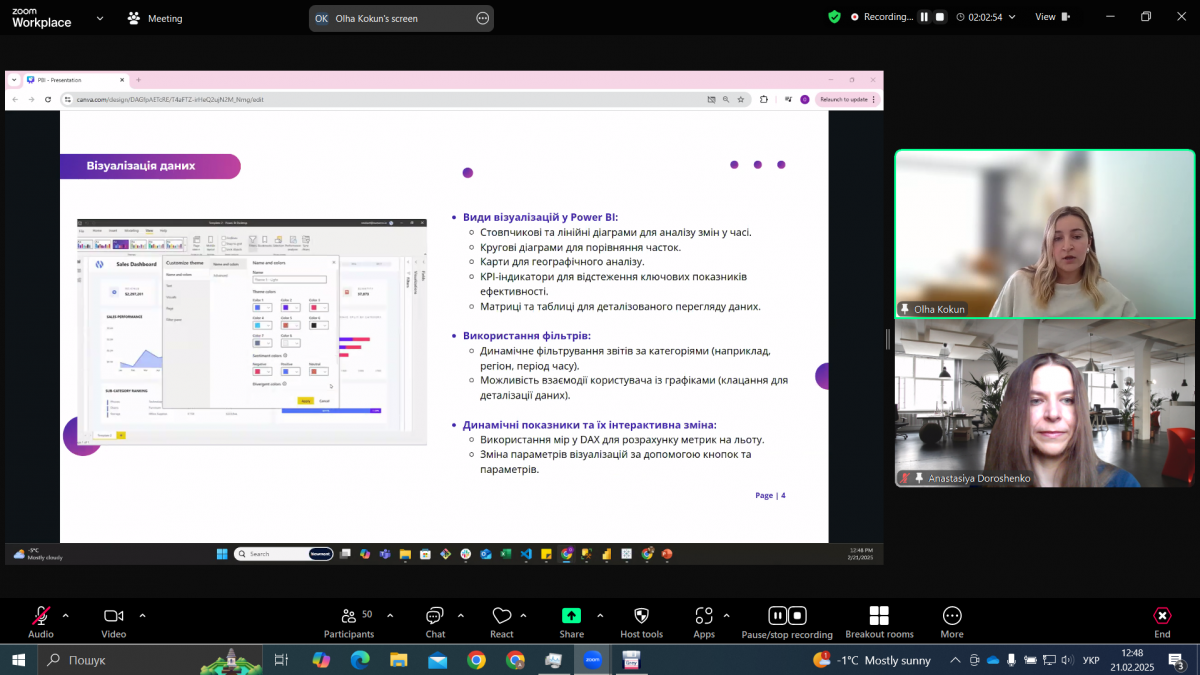
Task: Unmute microphone with the Audio button
Action: (x=41, y=616)
